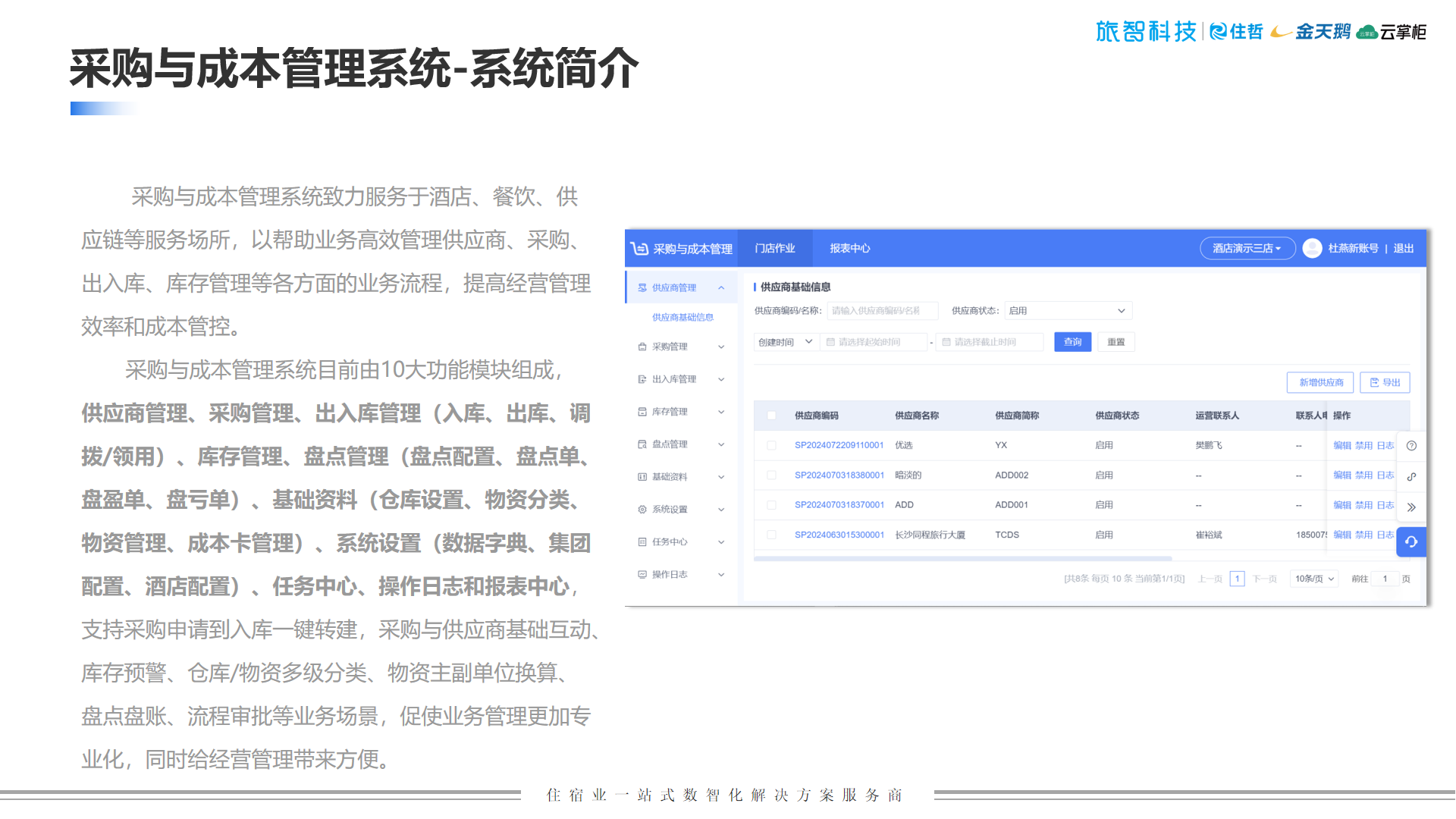Viewport: 1456px width, 819px height.
Task: Click the 采购管理 sidebar icon
Action: 642,347
